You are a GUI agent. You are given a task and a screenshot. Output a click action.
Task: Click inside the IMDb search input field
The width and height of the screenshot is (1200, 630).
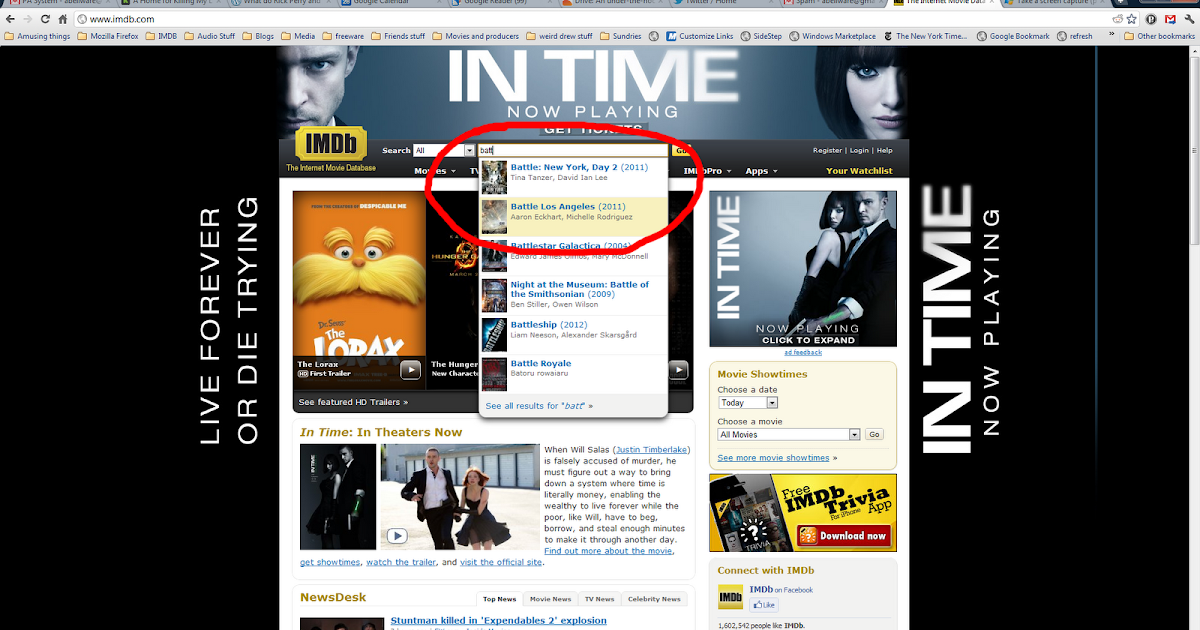[x=570, y=150]
